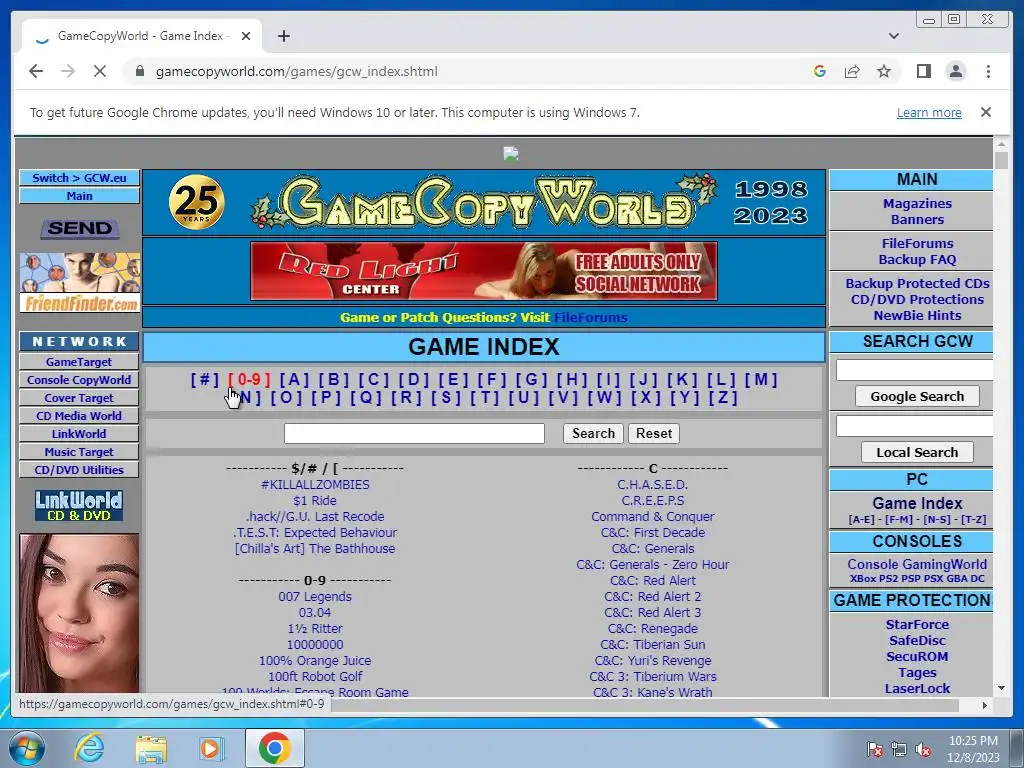
Task: Open Switch > GCW.eu link
Action: pyautogui.click(x=79, y=178)
